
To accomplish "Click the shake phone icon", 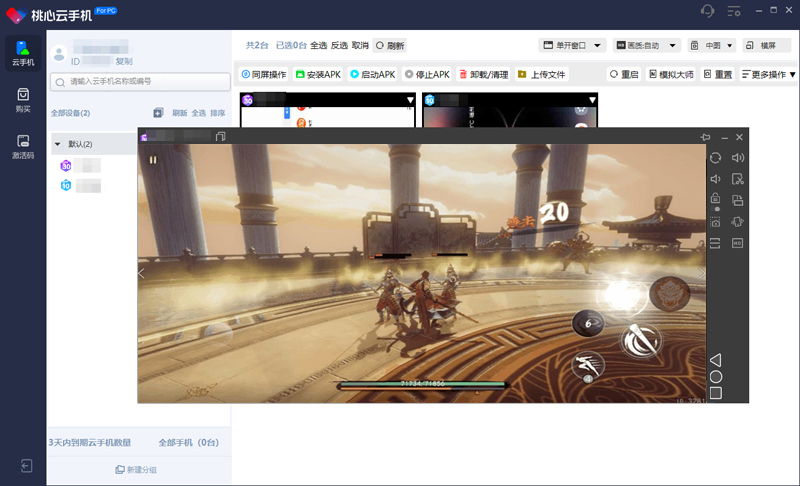I will click(738, 222).
